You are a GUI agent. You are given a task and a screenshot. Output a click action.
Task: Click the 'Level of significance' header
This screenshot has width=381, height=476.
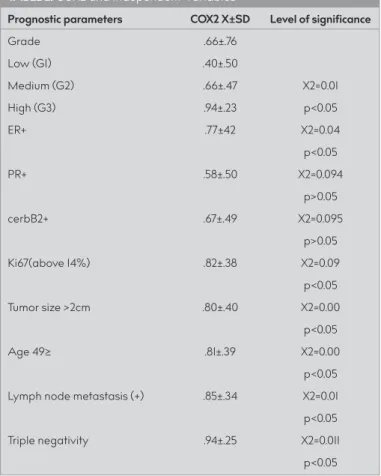[x=320, y=19]
